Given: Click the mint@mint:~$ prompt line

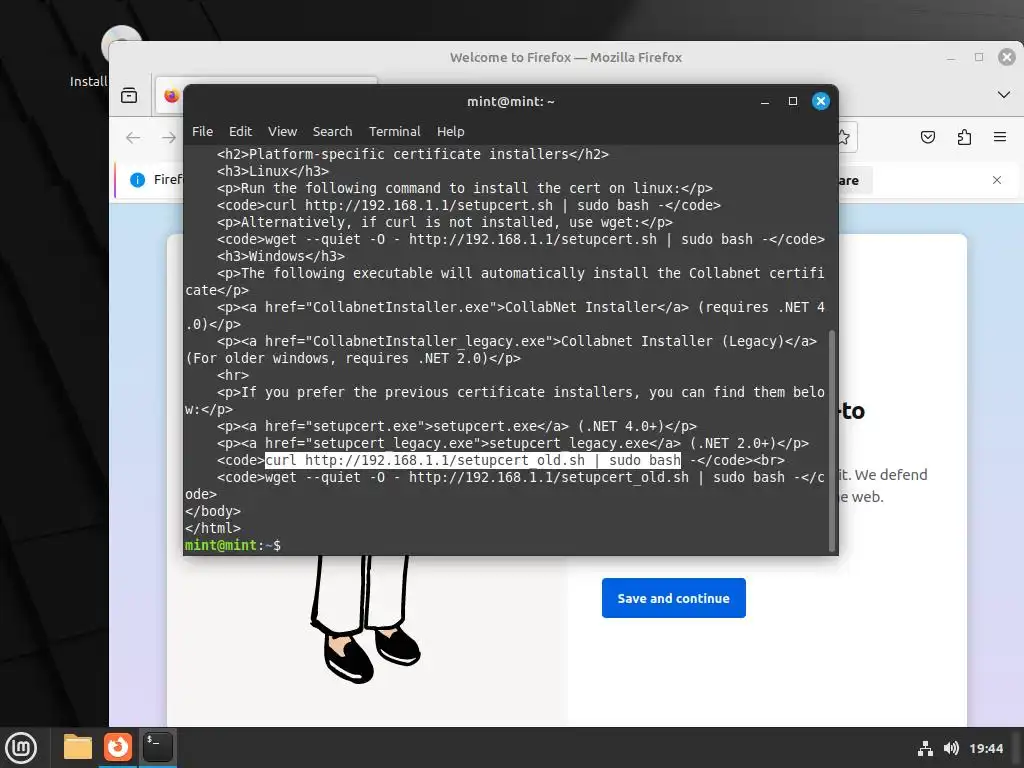Looking at the screenshot, I should coord(232,545).
